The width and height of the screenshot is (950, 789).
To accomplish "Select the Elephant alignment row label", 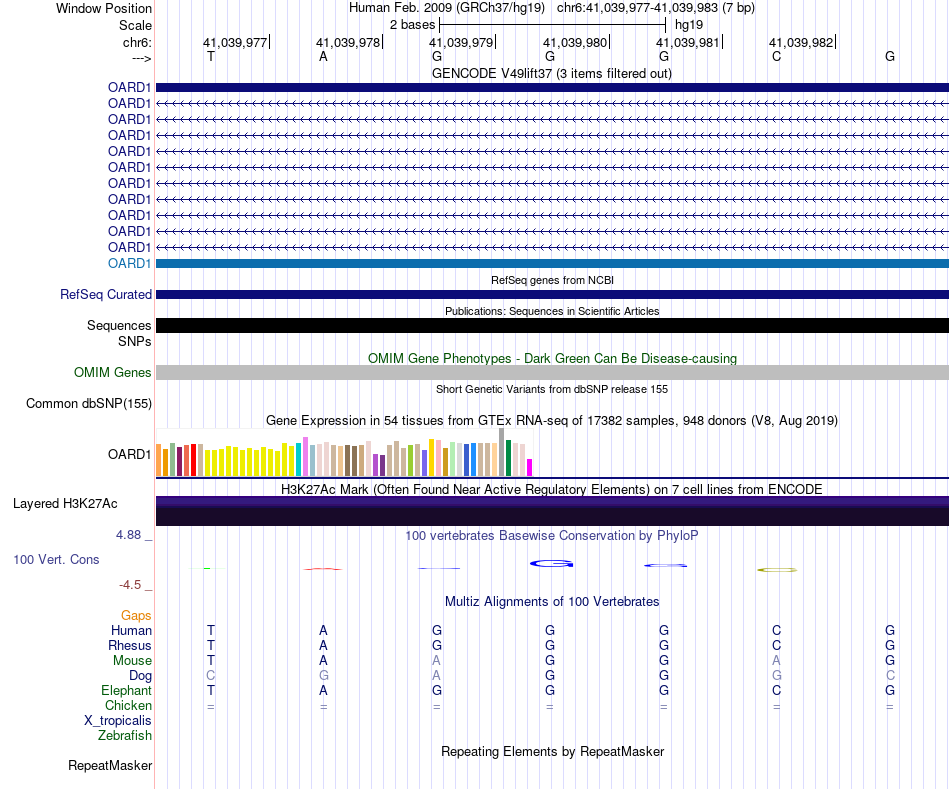I will (x=126, y=690).
